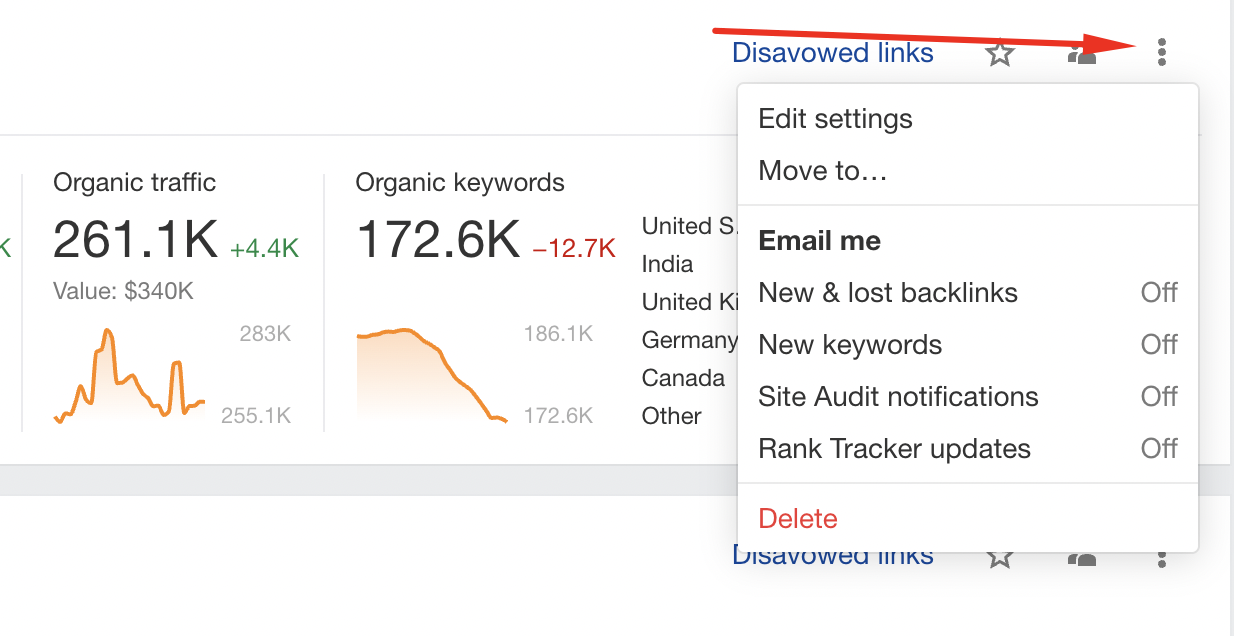1234x636 pixels.
Task: Click the Organic traffic sparkline chart
Action: [130, 377]
